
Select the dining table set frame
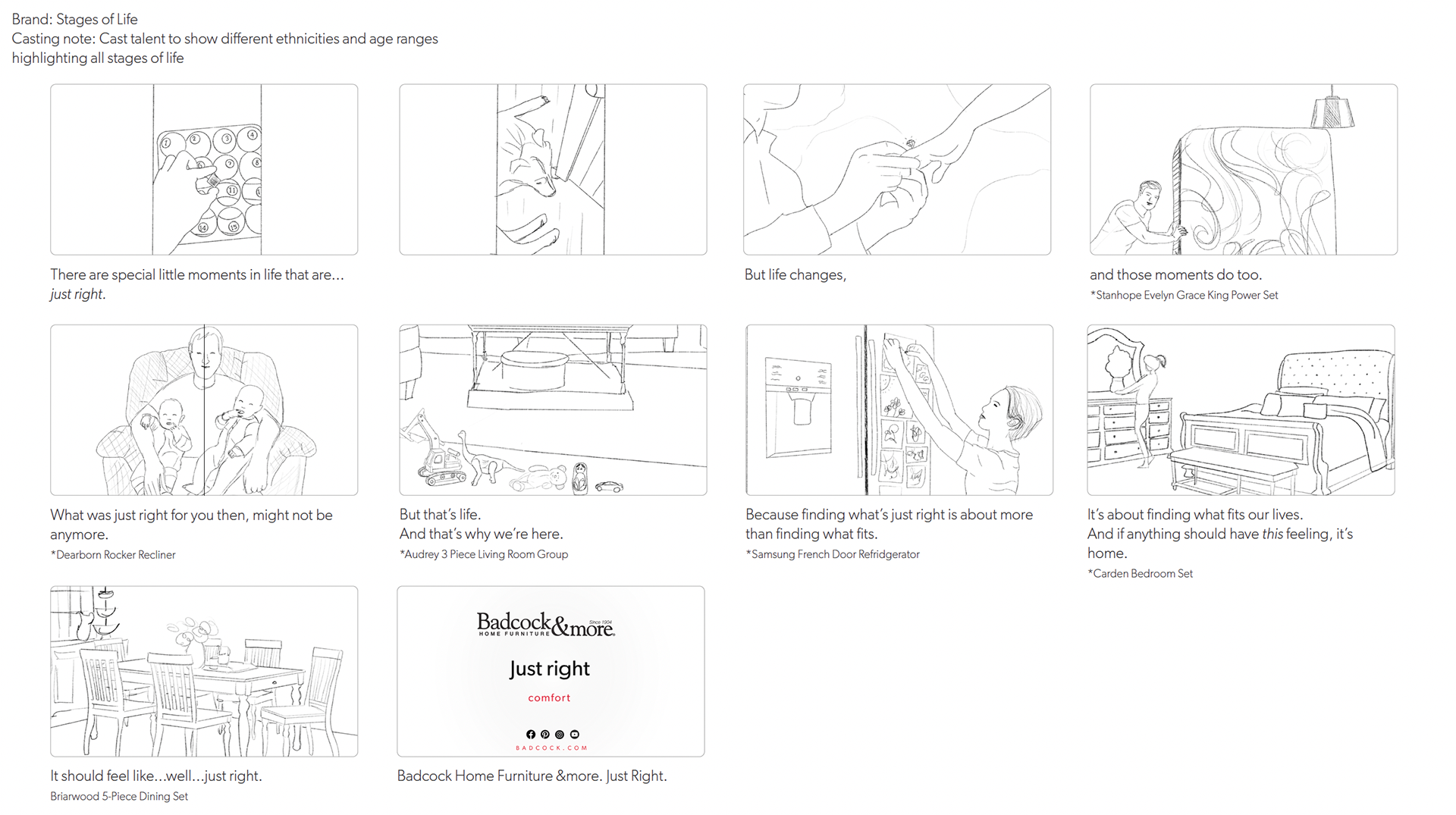[204, 671]
